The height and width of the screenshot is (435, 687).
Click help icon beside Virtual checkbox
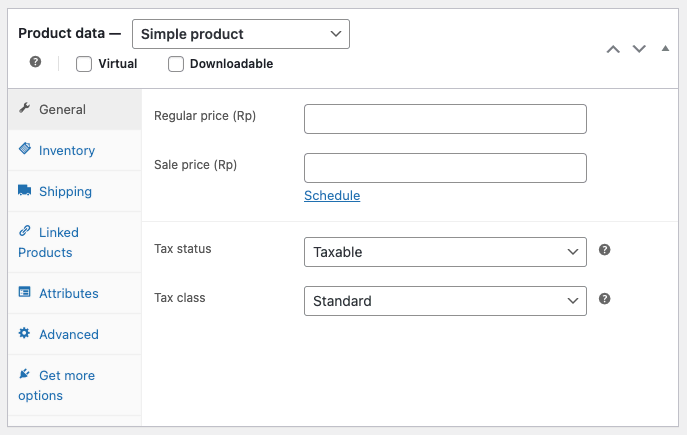click(36, 62)
